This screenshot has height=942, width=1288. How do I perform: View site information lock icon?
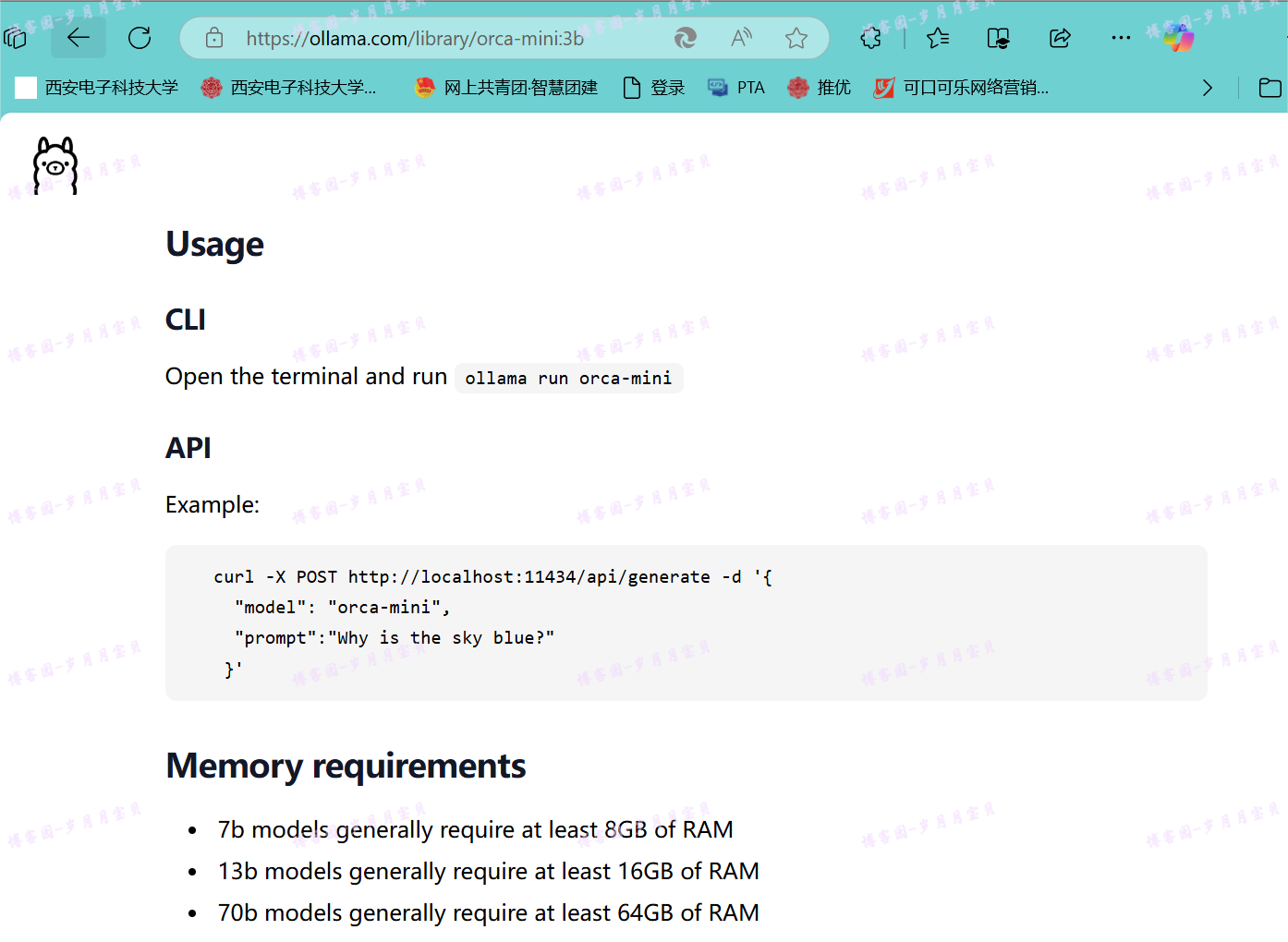click(214, 38)
